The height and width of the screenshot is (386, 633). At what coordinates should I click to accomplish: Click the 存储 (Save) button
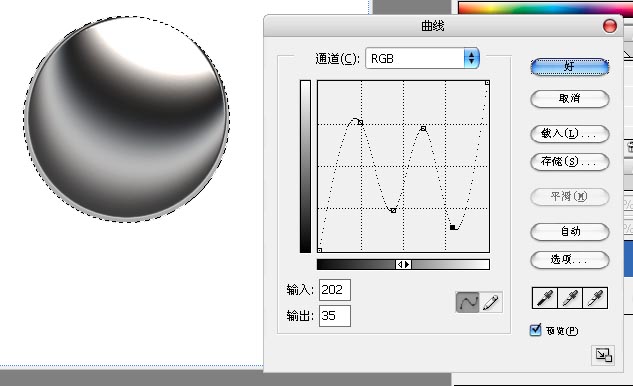[x=570, y=162]
